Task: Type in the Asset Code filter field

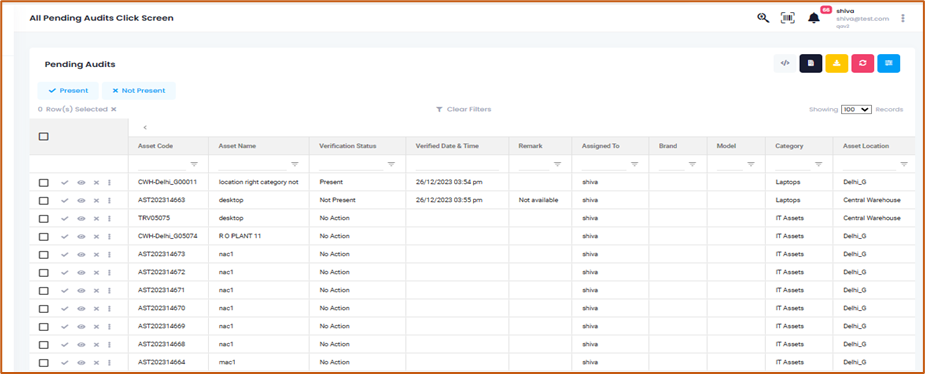Action: click(x=162, y=164)
